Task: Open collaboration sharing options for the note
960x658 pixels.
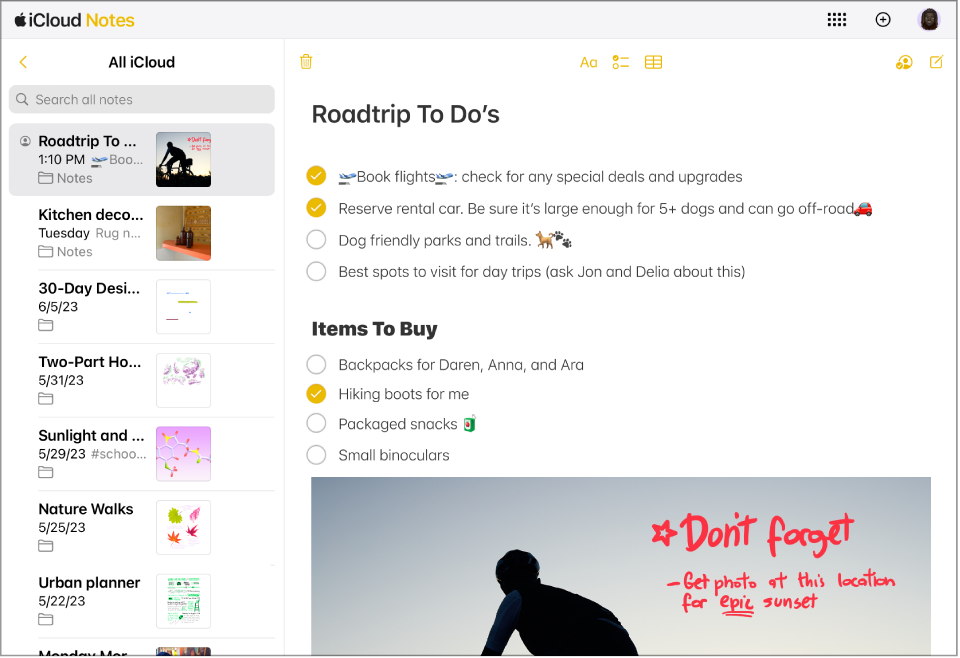Action: (x=903, y=62)
